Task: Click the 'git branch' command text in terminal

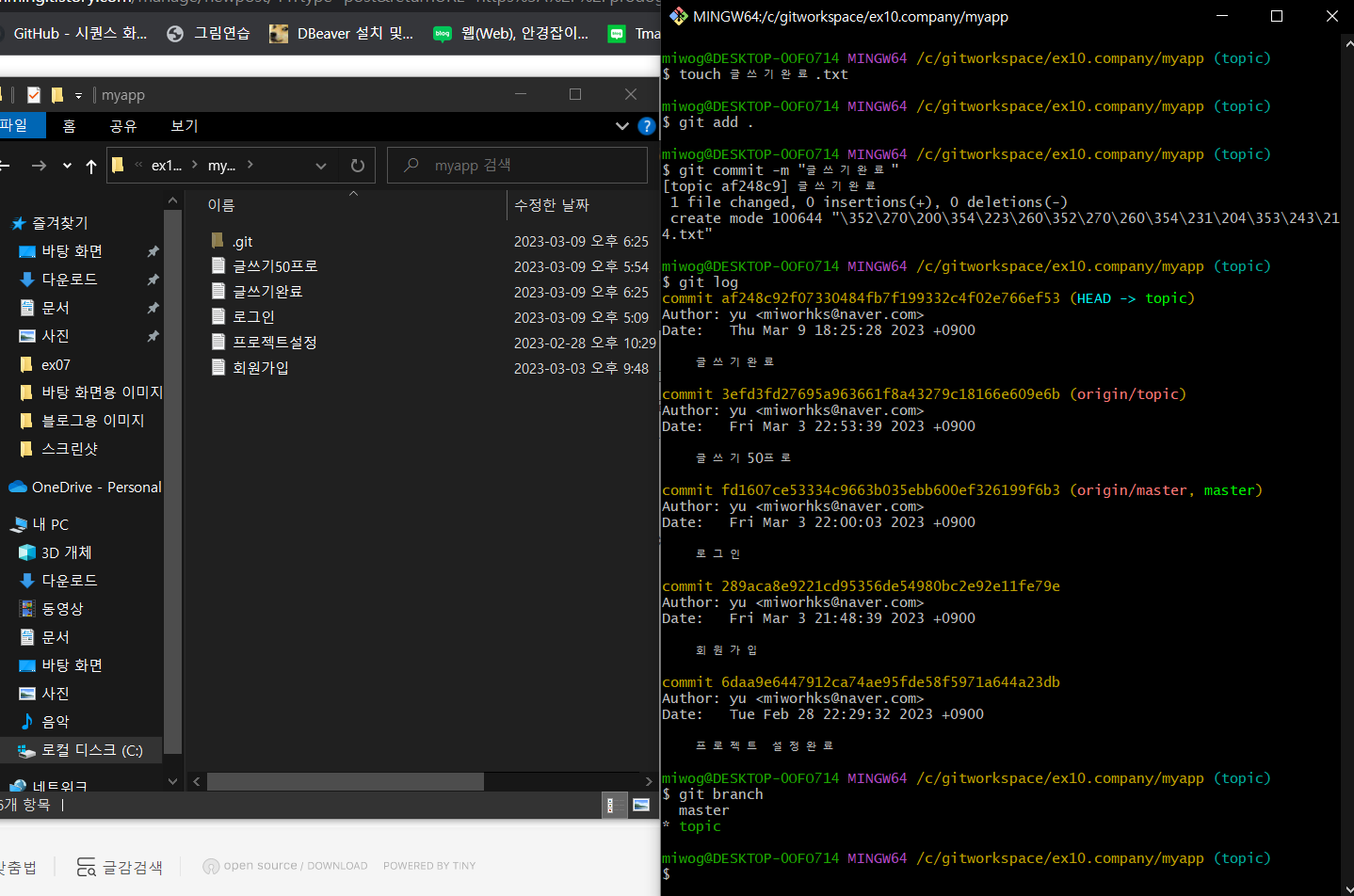Action: coord(721,794)
